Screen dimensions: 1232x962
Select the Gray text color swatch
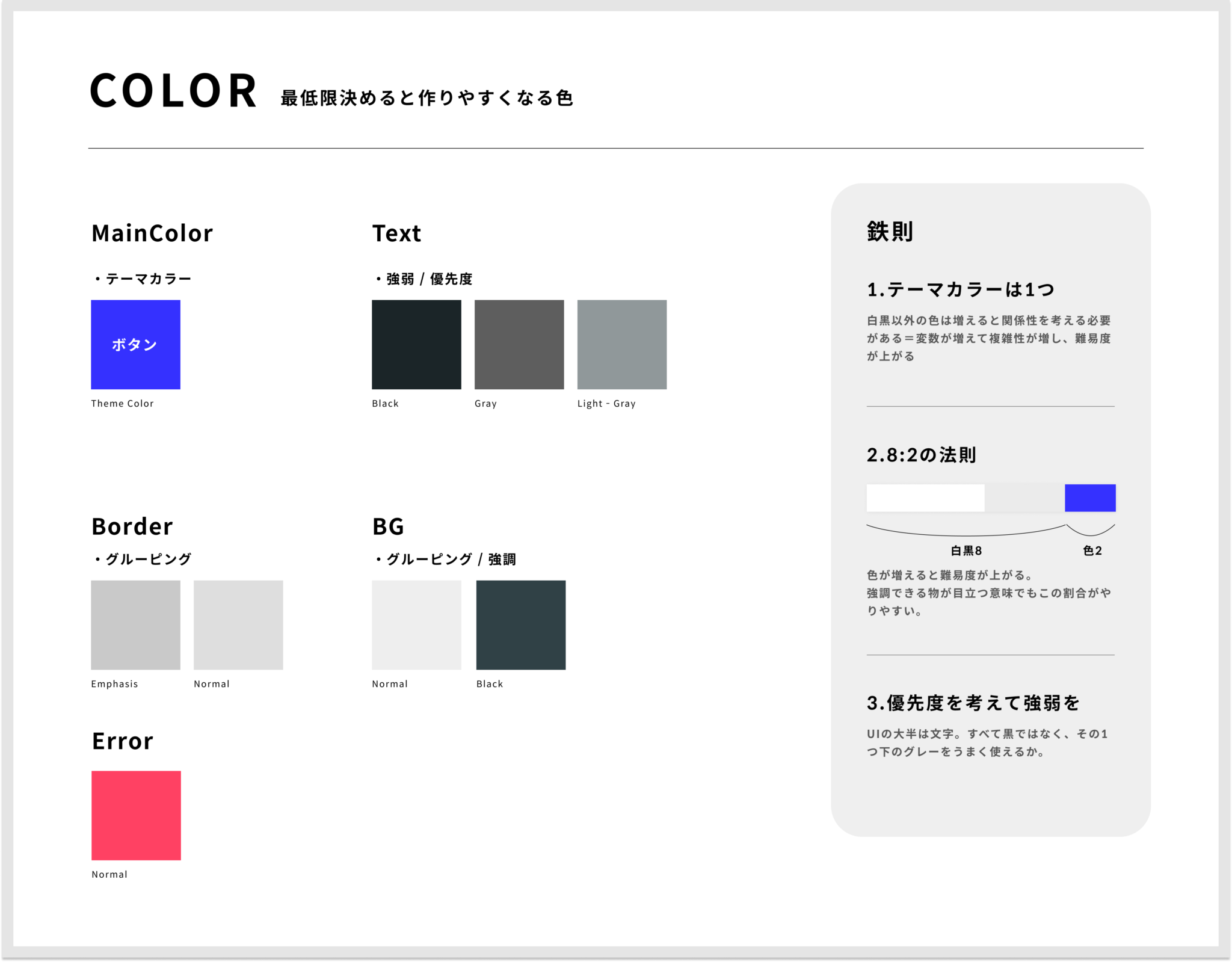click(519, 344)
